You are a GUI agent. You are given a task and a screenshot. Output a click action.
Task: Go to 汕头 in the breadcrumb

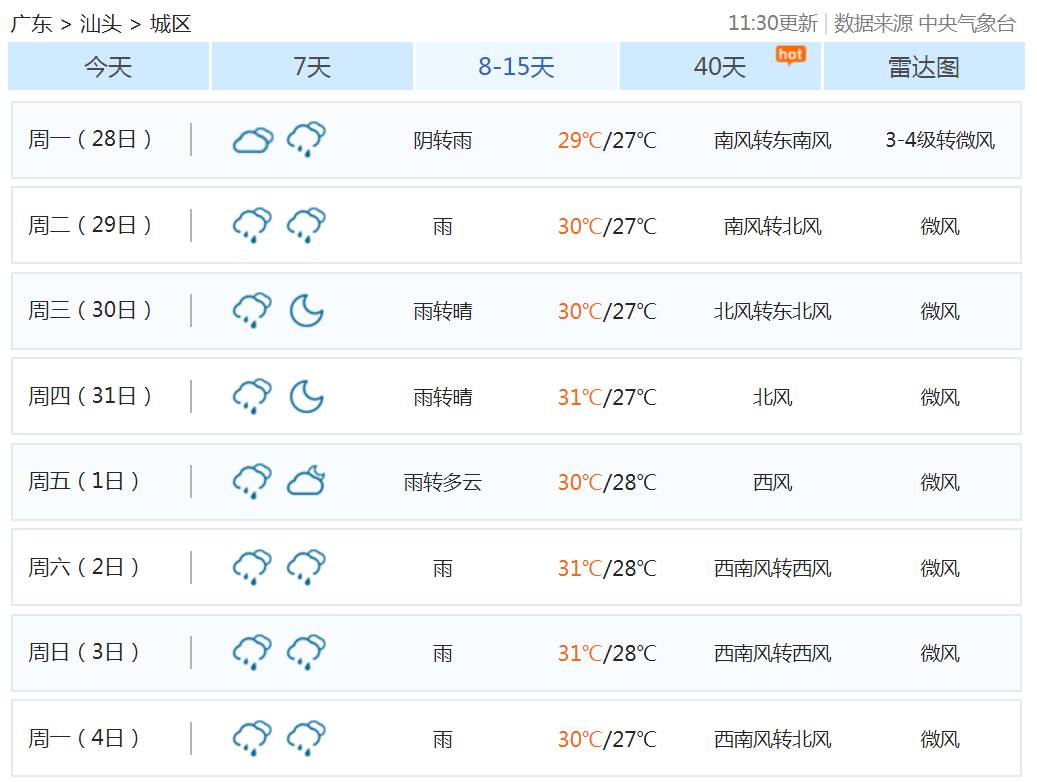point(100,24)
